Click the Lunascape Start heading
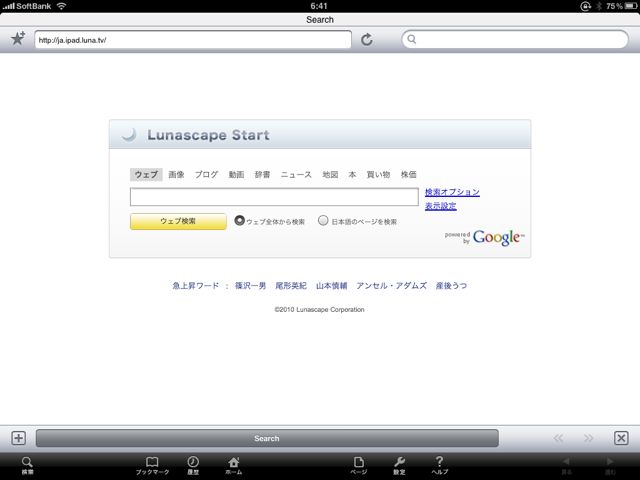Image resolution: width=640 pixels, height=480 pixels. coord(208,135)
